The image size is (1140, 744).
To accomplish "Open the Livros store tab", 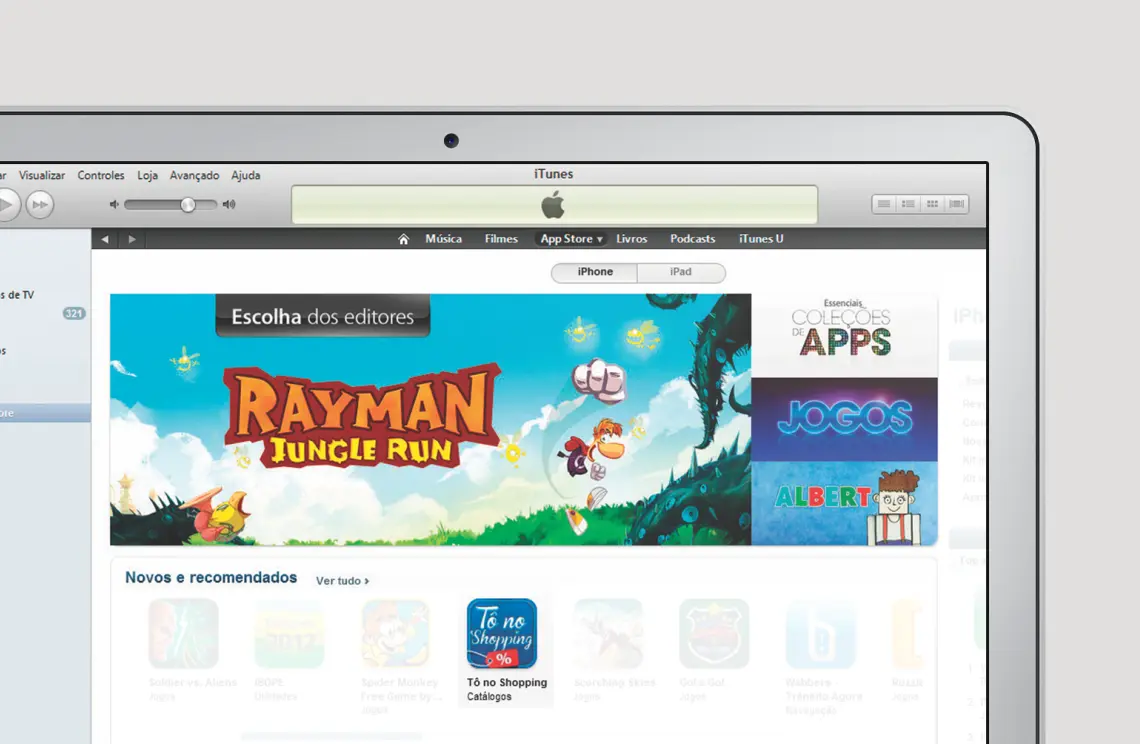I will (632, 239).
